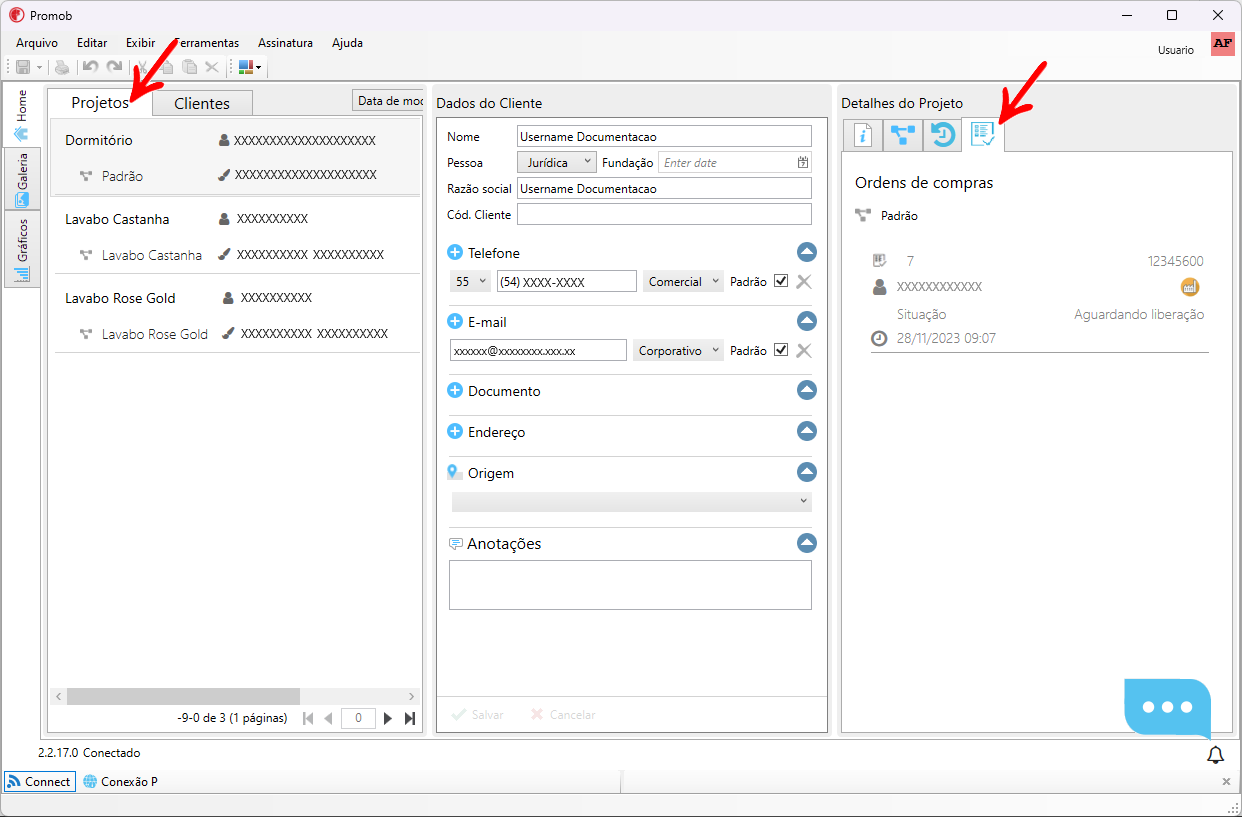Go to the next projects page
The height and width of the screenshot is (817, 1242).
(388, 718)
